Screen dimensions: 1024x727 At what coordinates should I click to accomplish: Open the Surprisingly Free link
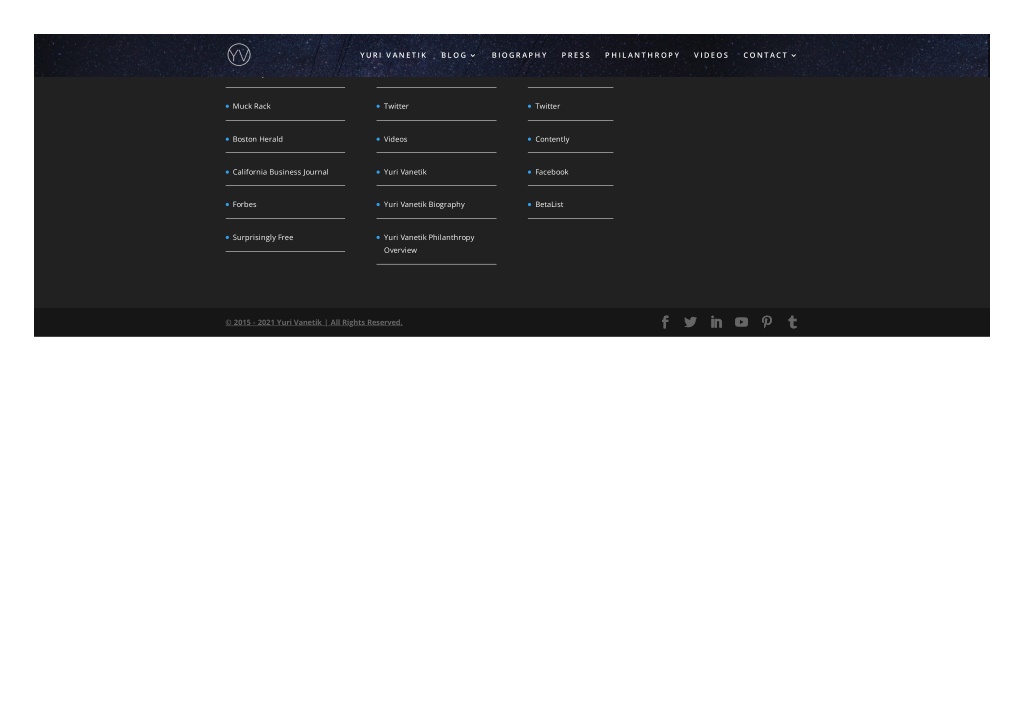click(263, 237)
